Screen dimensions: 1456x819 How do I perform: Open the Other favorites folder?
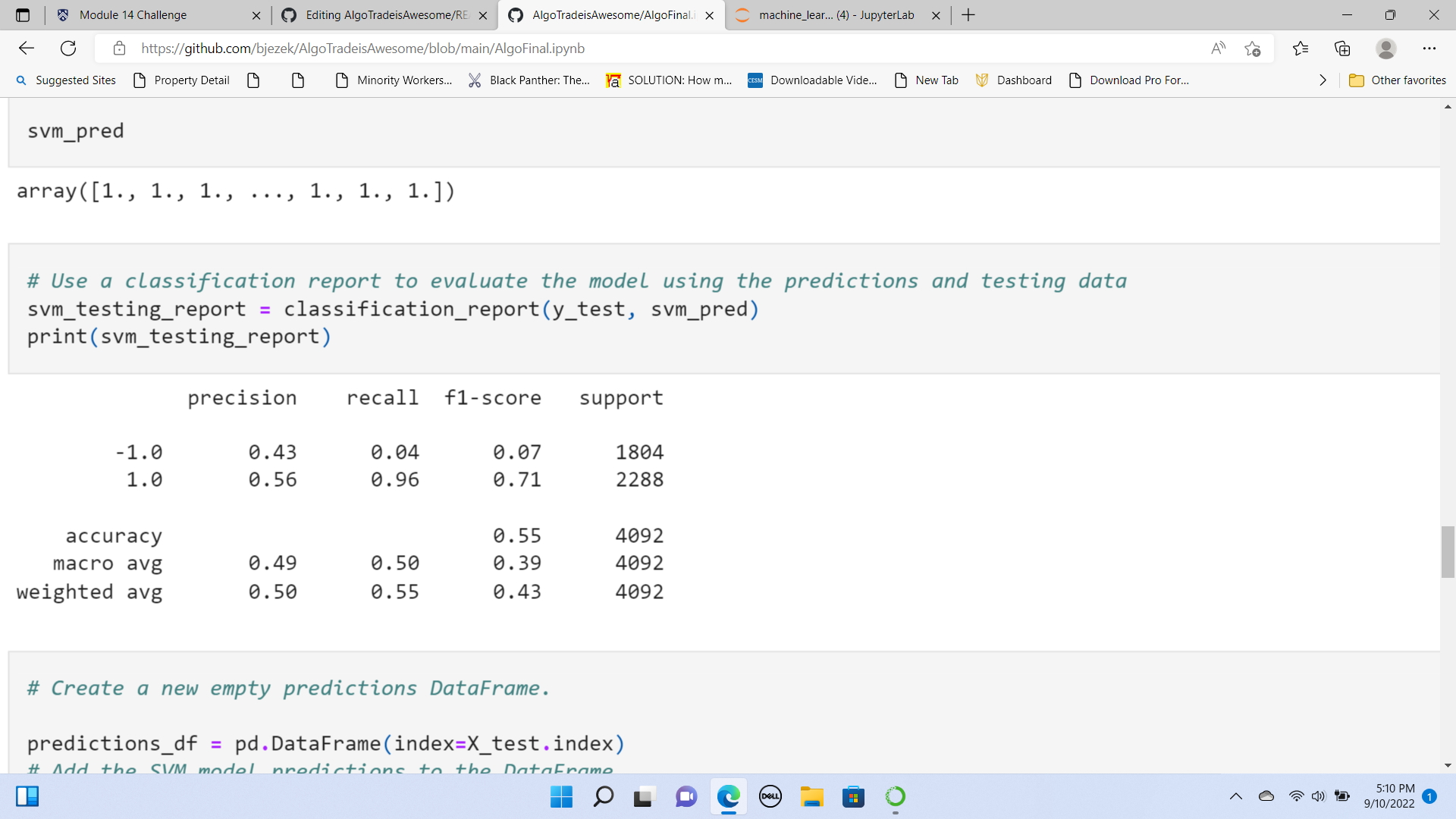[x=1398, y=80]
